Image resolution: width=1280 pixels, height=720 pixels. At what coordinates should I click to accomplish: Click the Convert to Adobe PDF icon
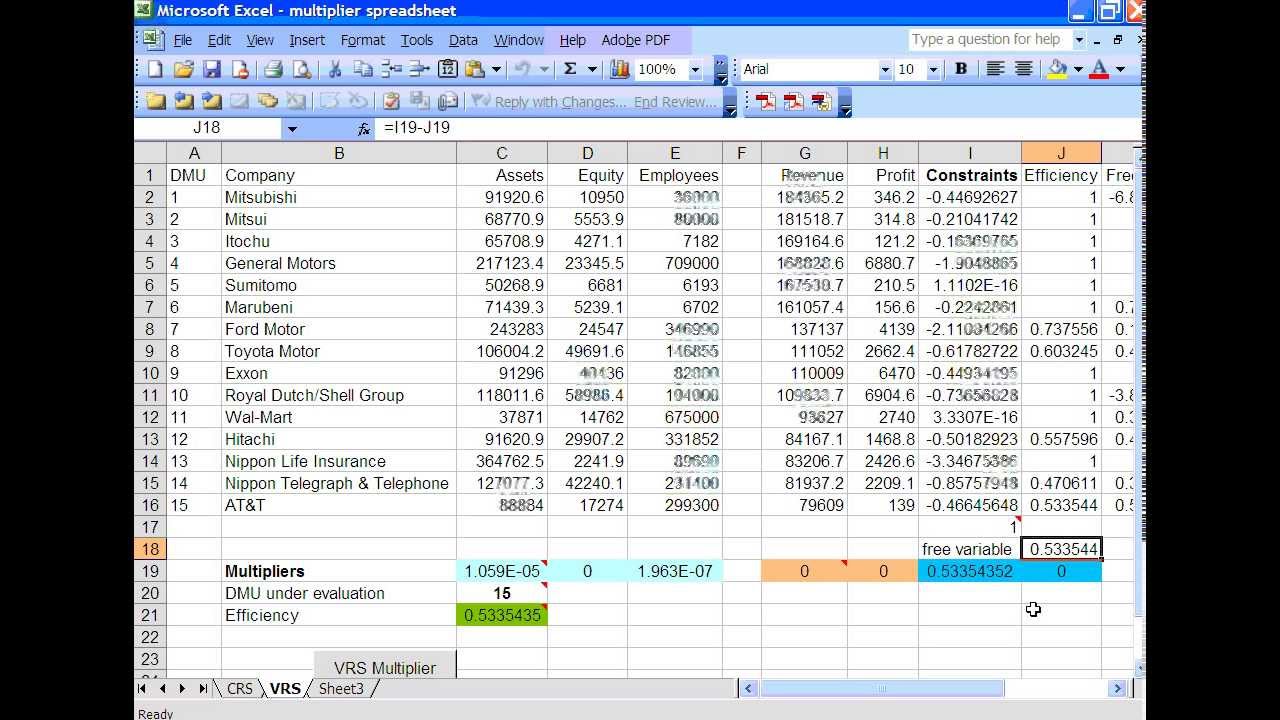766,101
